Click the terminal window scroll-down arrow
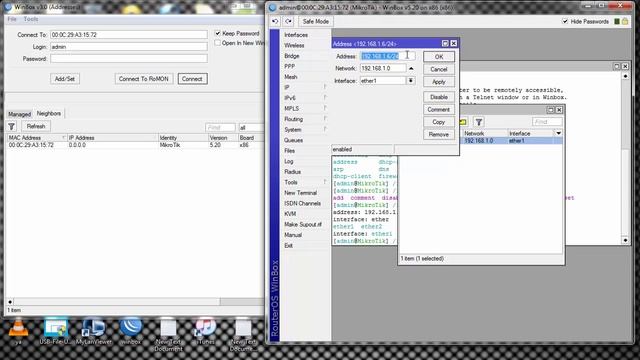This screenshot has height=360, width=640. (625, 240)
